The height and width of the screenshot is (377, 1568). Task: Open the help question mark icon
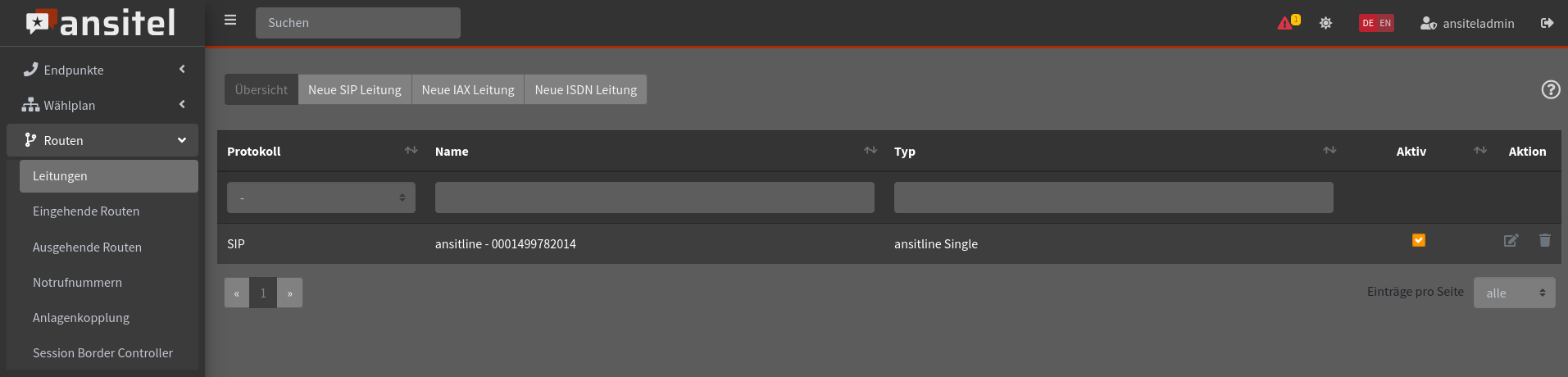[x=1550, y=90]
